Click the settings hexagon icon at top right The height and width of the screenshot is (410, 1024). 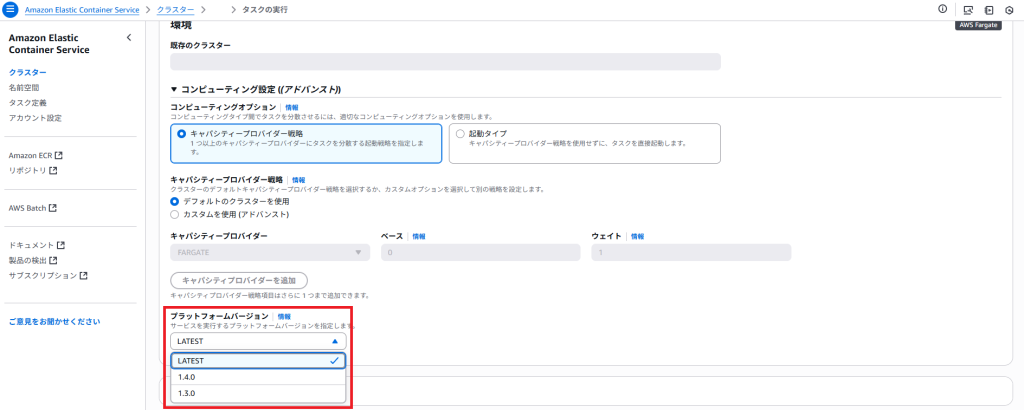1009,10
